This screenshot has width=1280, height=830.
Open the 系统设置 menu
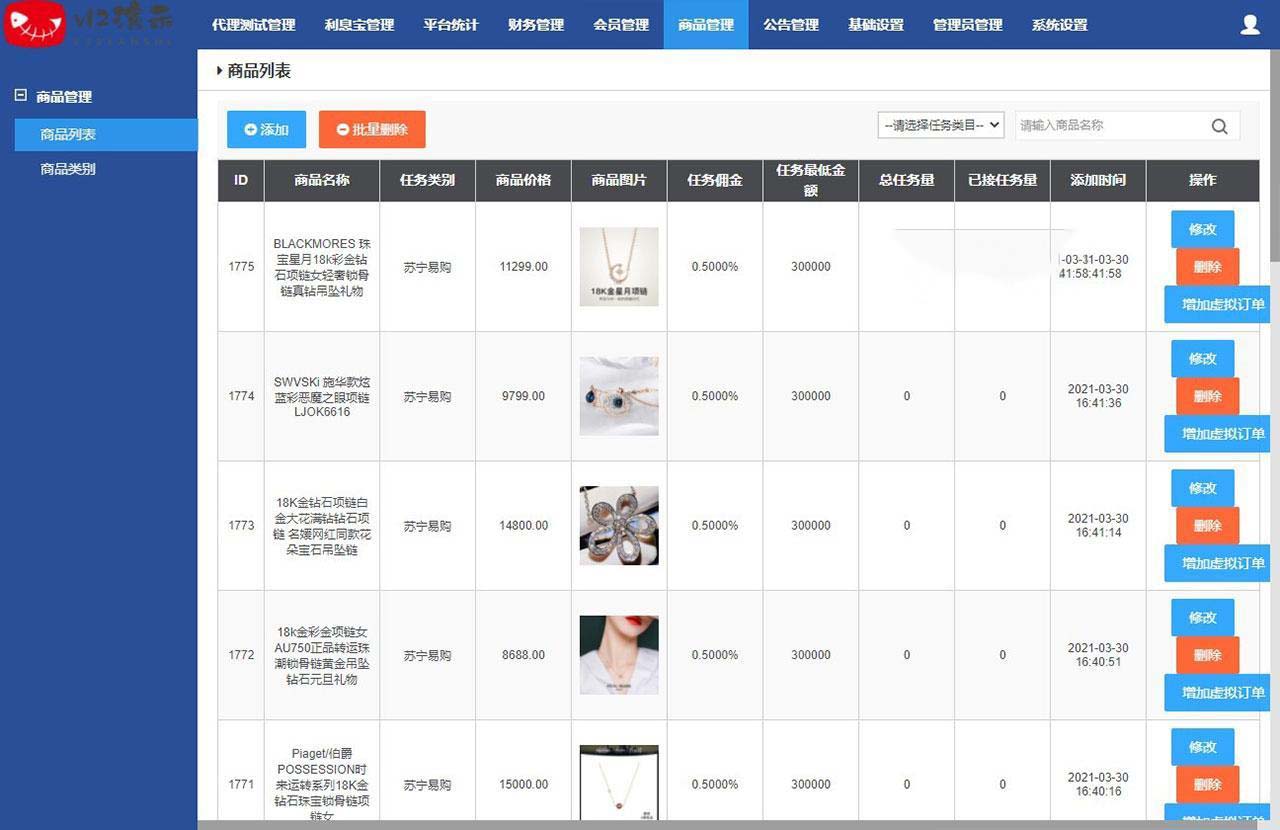[1059, 25]
